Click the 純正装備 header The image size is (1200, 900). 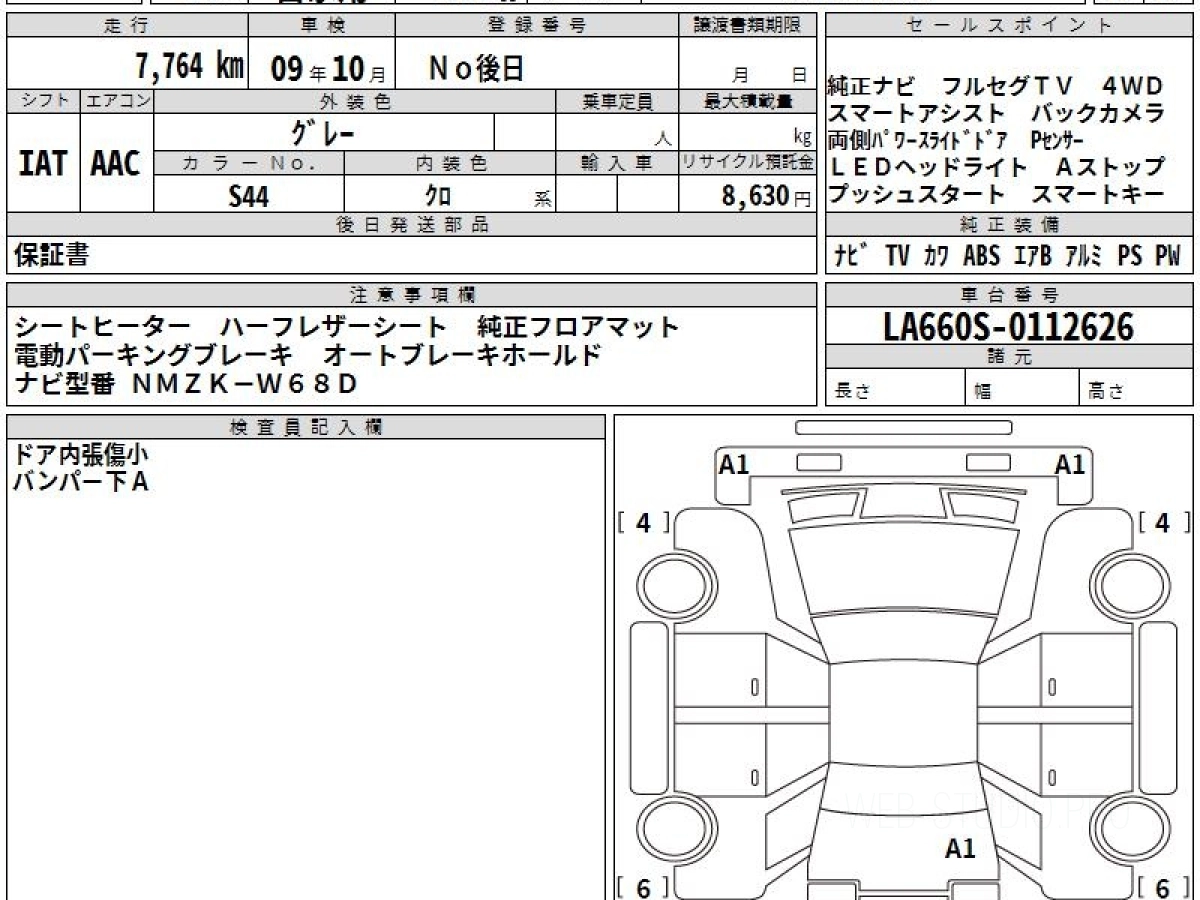point(1009,225)
